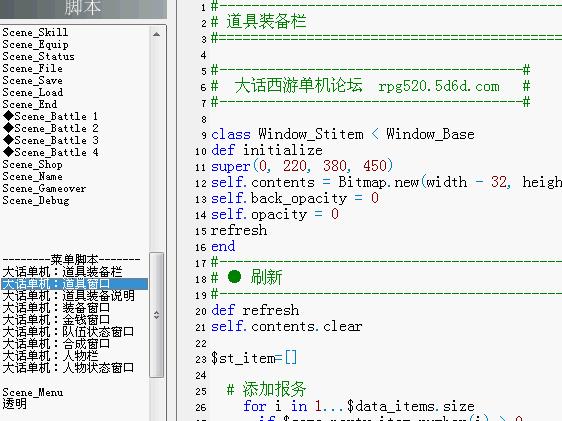Open the Scene_Name script
The height and width of the screenshot is (421, 562).
click(32, 176)
